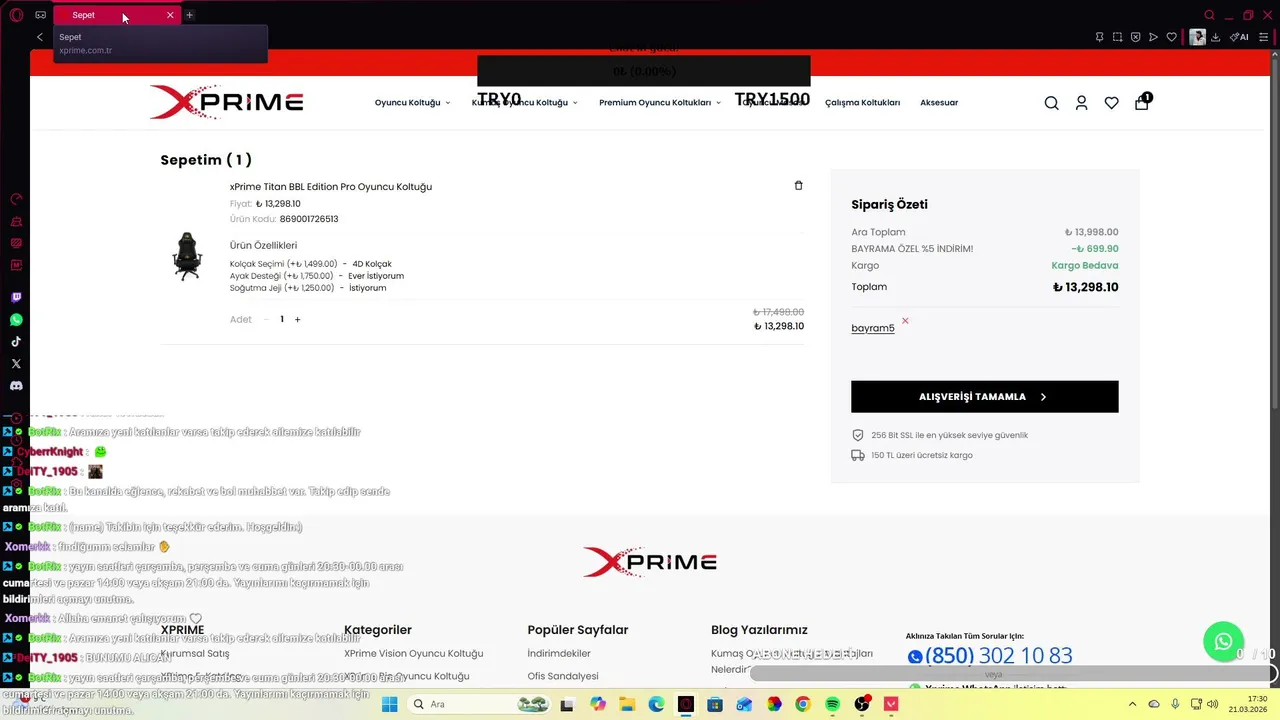Click the quantity value field
This screenshot has width=1280, height=720.
(x=282, y=319)
